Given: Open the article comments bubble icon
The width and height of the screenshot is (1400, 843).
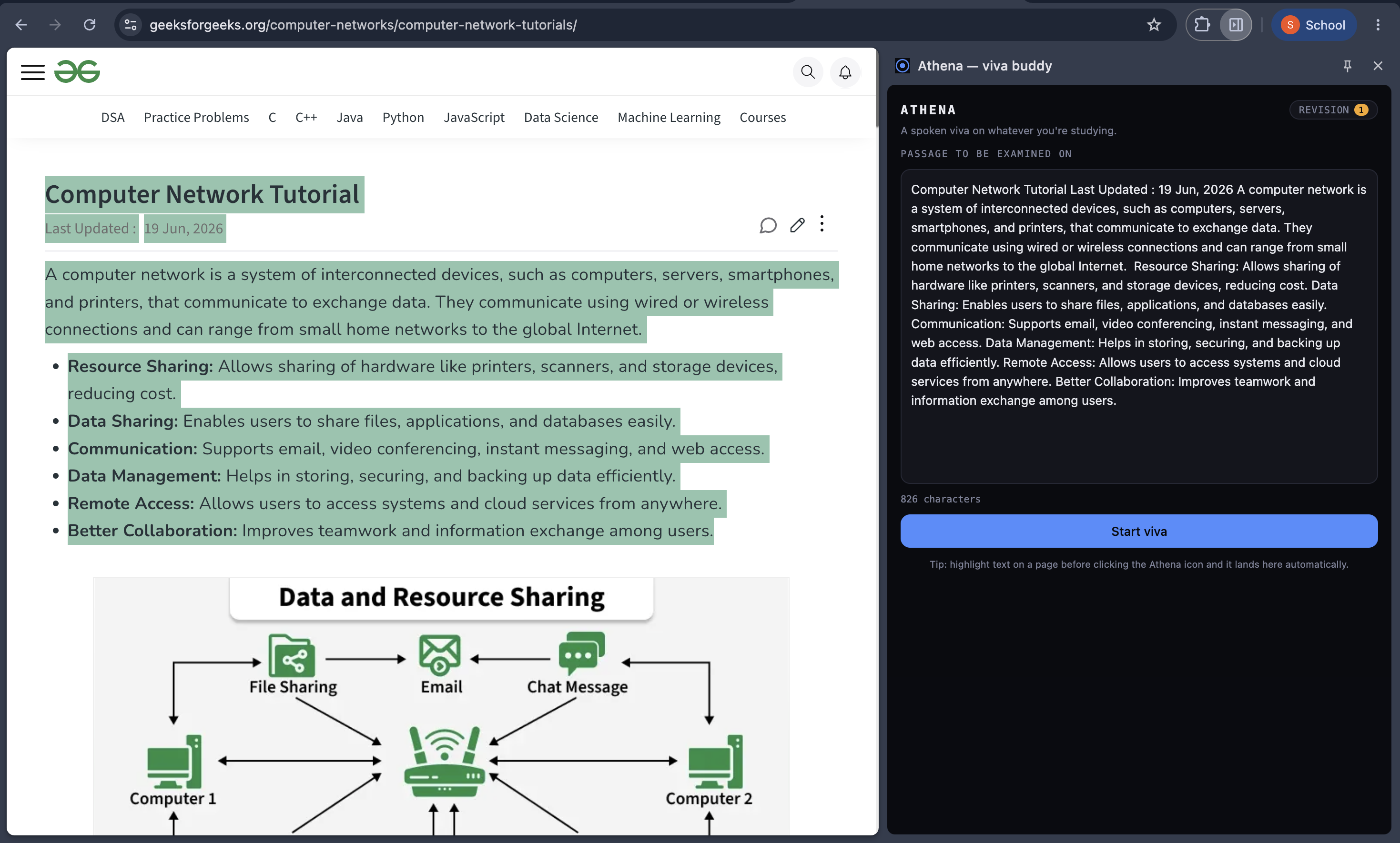Looking at the screenshot, I should point(768,226).
